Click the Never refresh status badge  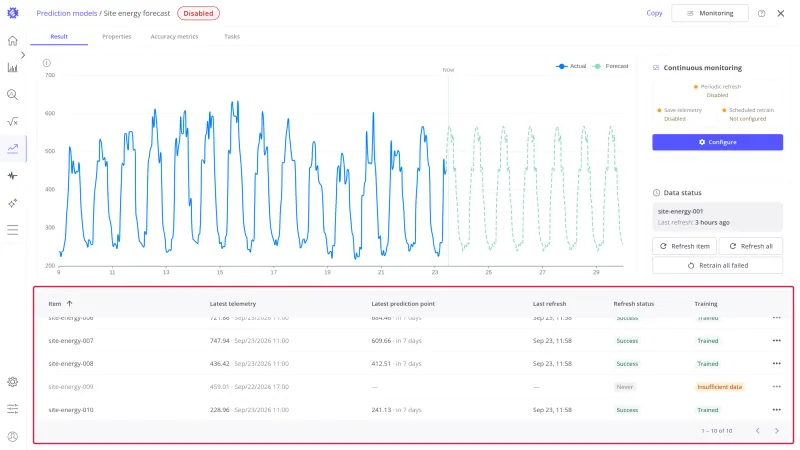[x=624, y=387]
